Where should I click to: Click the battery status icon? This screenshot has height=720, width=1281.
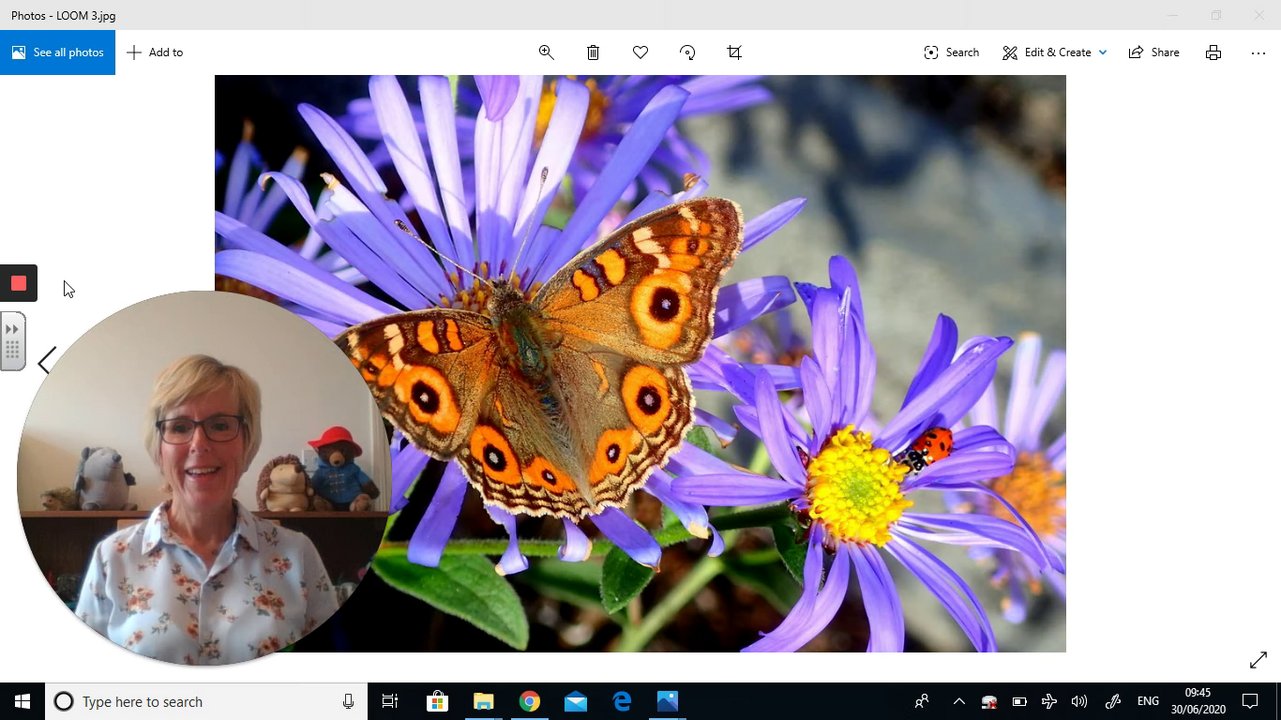click(1020, 701)
